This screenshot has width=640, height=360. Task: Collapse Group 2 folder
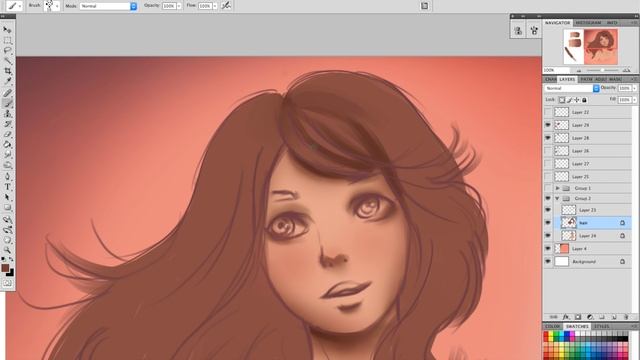(558, 198)
